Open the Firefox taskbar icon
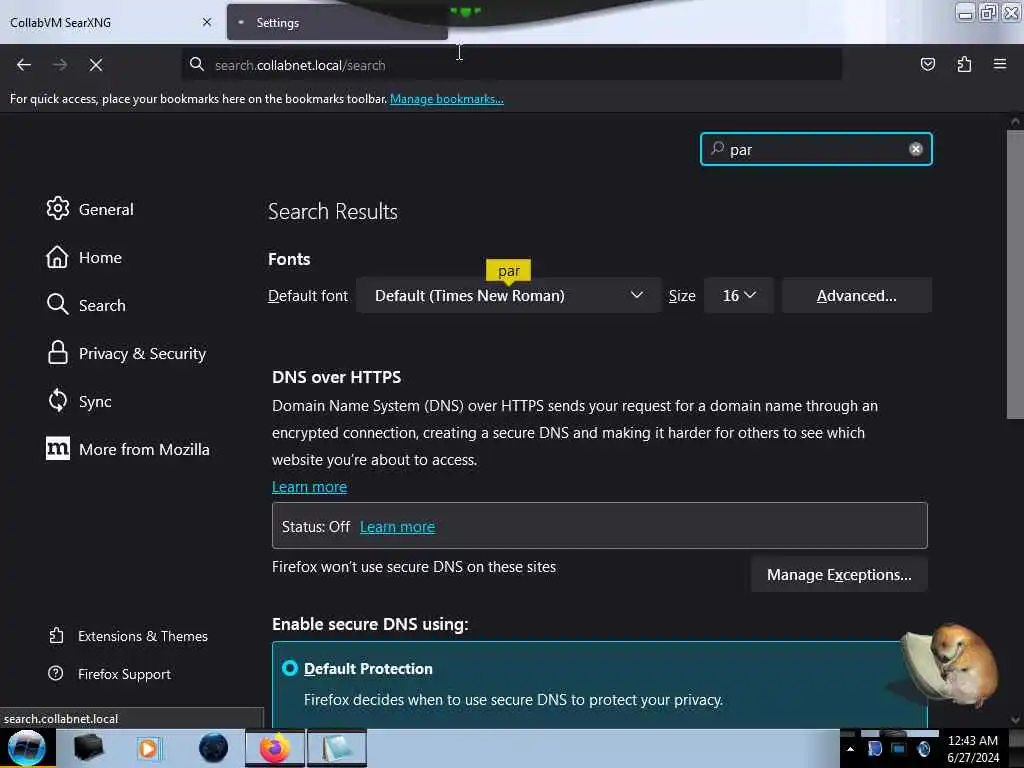 [275, 748]
